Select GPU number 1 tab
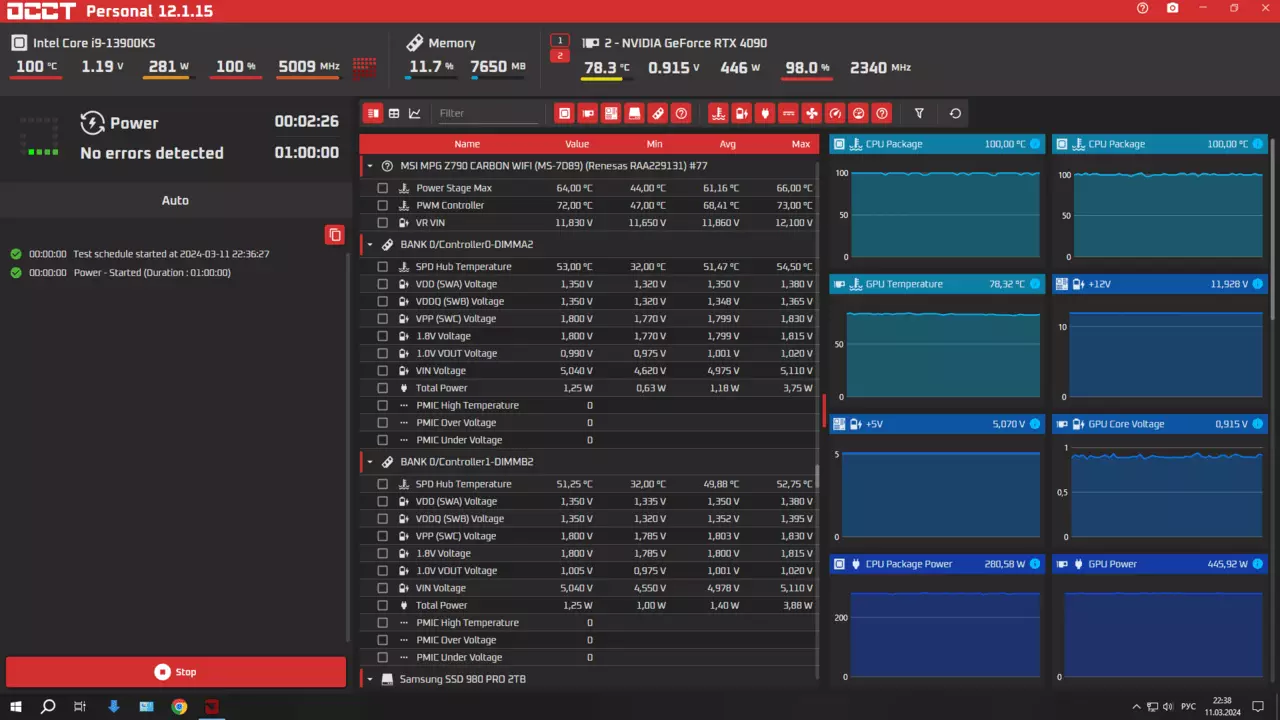This screenshot has width=1280, height=720. (560, 40)
